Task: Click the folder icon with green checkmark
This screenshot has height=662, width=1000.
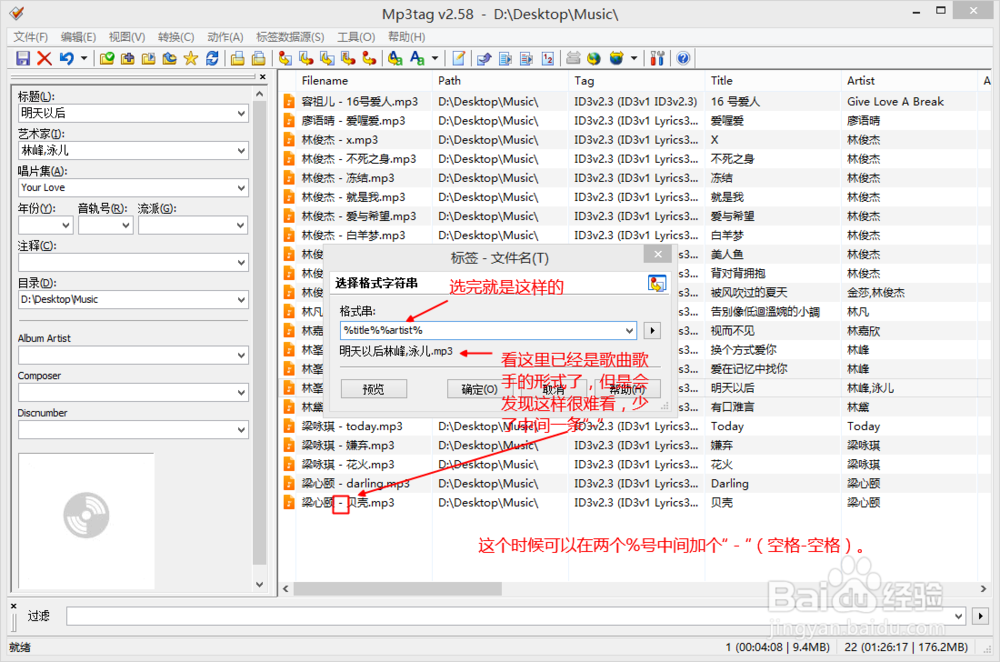Action: [x=107, y=59]
